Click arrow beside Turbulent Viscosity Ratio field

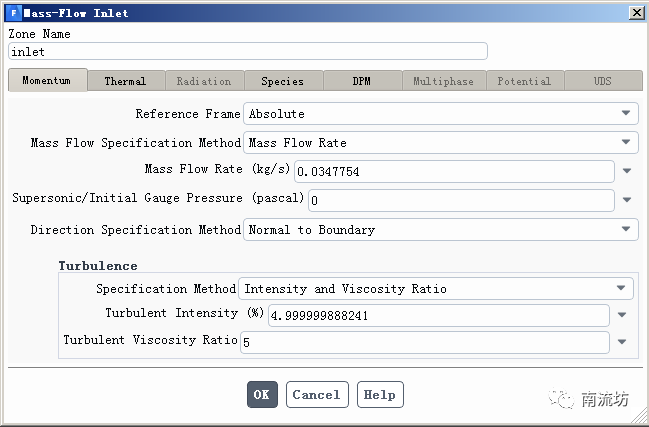[x=622, y=342]
